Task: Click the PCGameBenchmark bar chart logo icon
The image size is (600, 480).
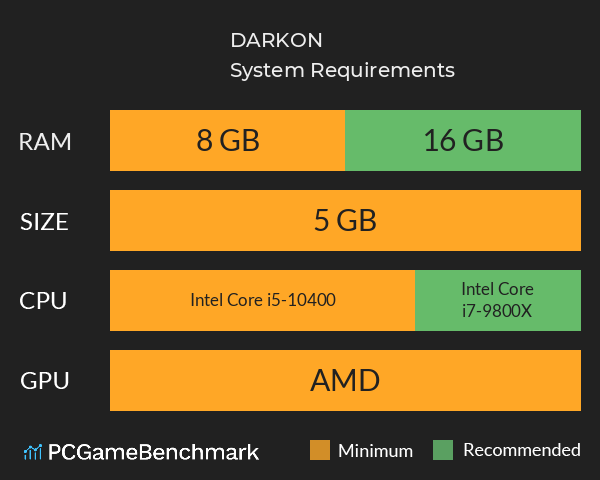Action: [31, 452]
